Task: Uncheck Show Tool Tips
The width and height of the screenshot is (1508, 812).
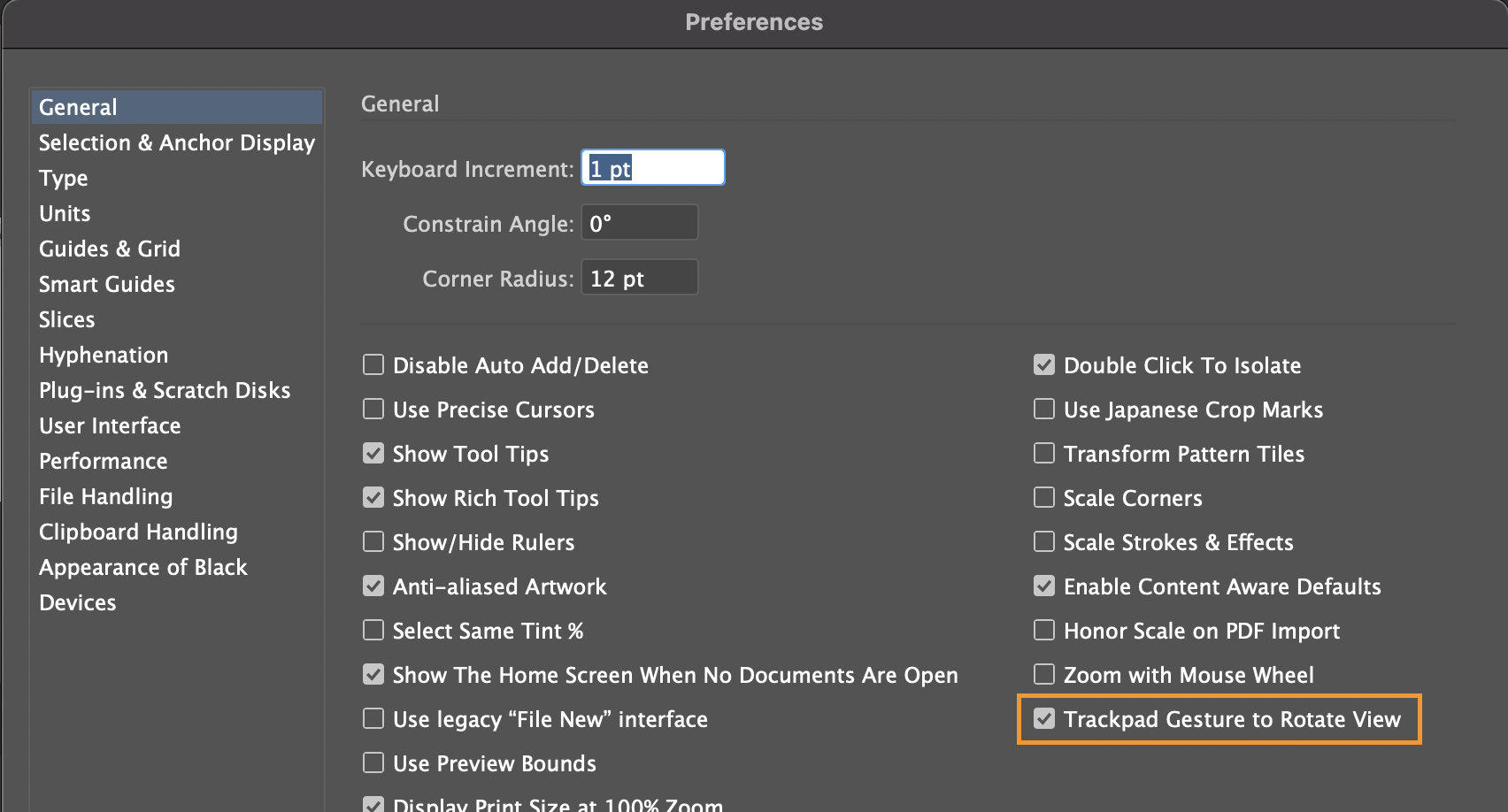Action: pos(373,453)
